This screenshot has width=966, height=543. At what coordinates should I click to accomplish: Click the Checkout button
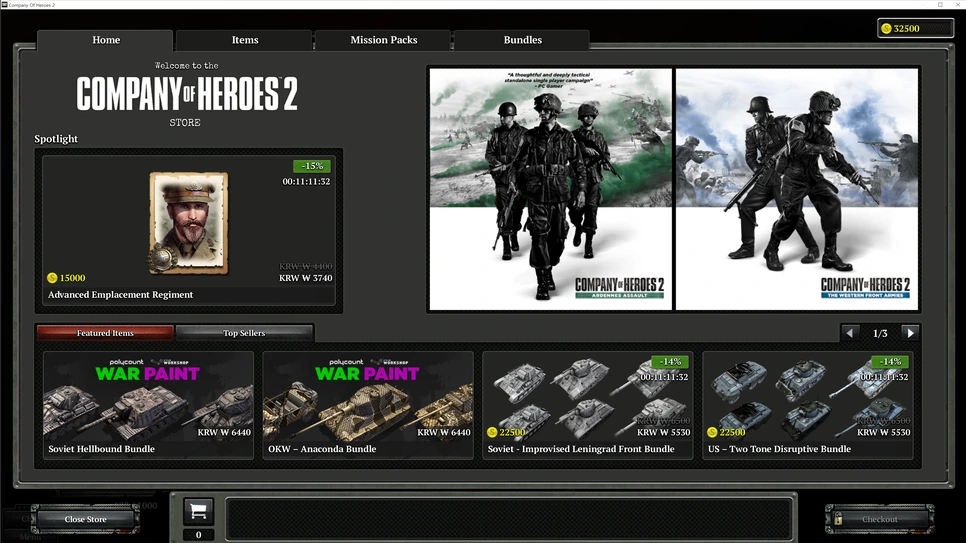coord(880,519)
